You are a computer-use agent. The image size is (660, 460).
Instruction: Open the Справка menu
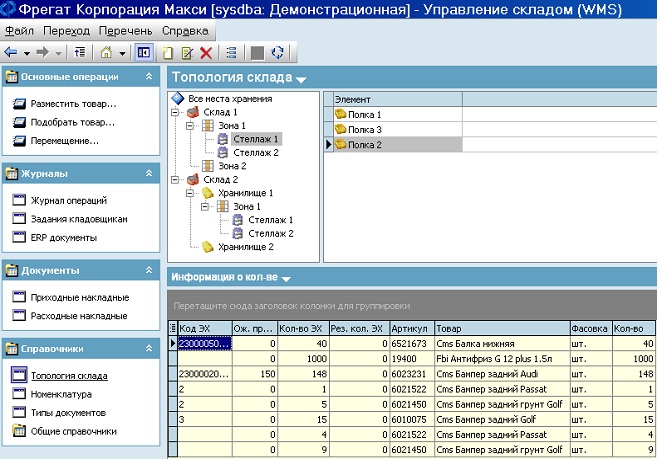click(x=185, y=31)
